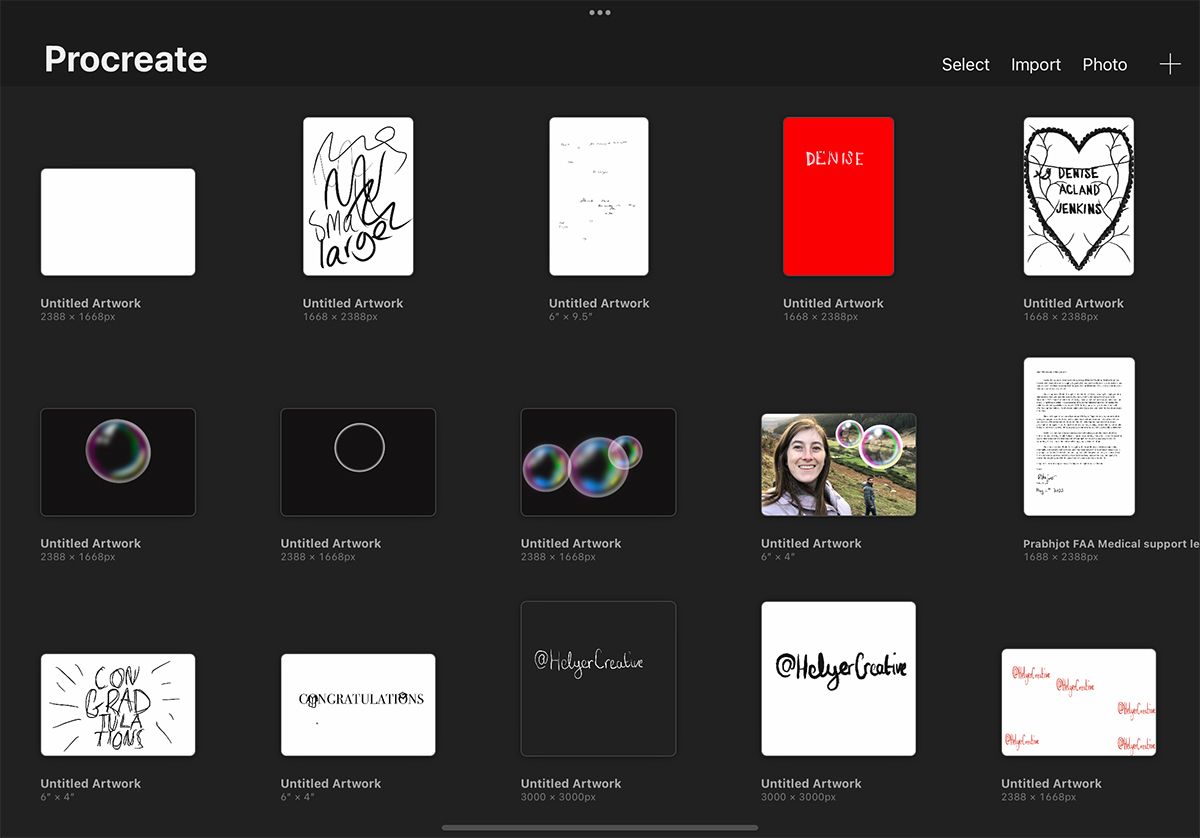1200x838 pixels.
Task: Tap the Procreate gallery title
Action: point(124,59)
